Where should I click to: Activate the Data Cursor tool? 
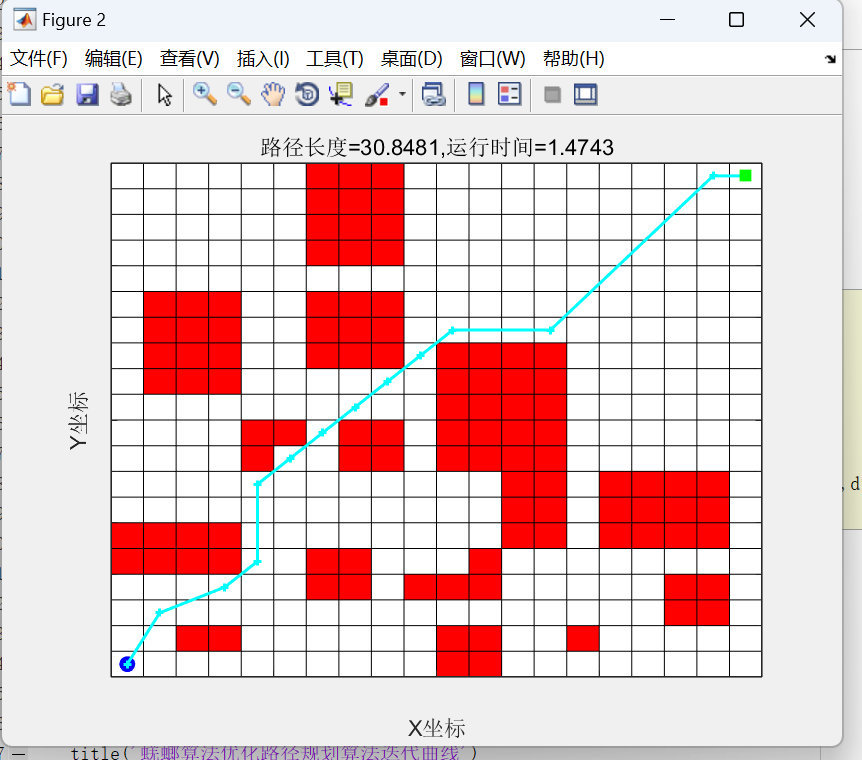pyautogui.click(x=341, y=95)
